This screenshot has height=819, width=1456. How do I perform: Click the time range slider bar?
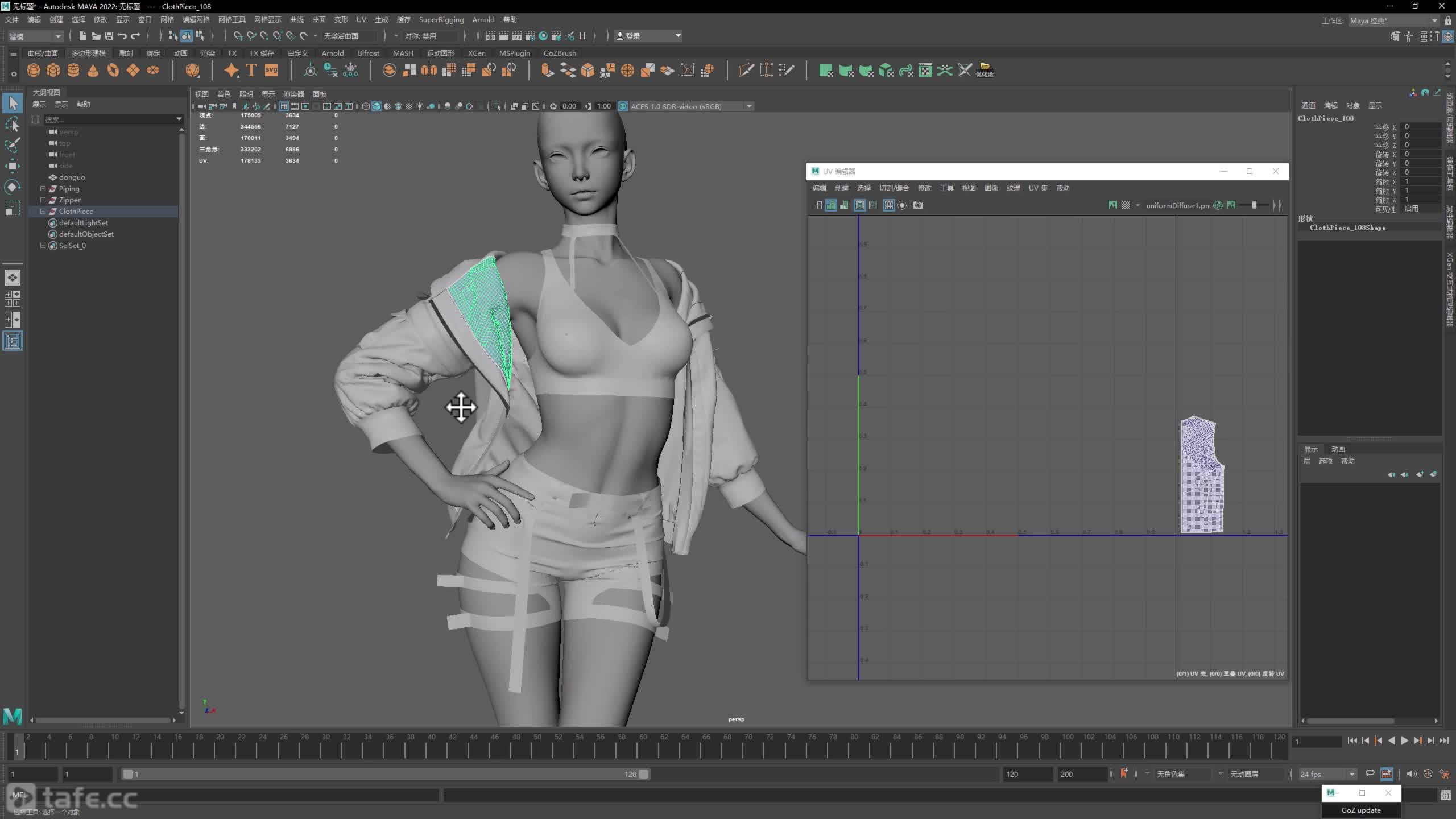(x=385, y=774)
